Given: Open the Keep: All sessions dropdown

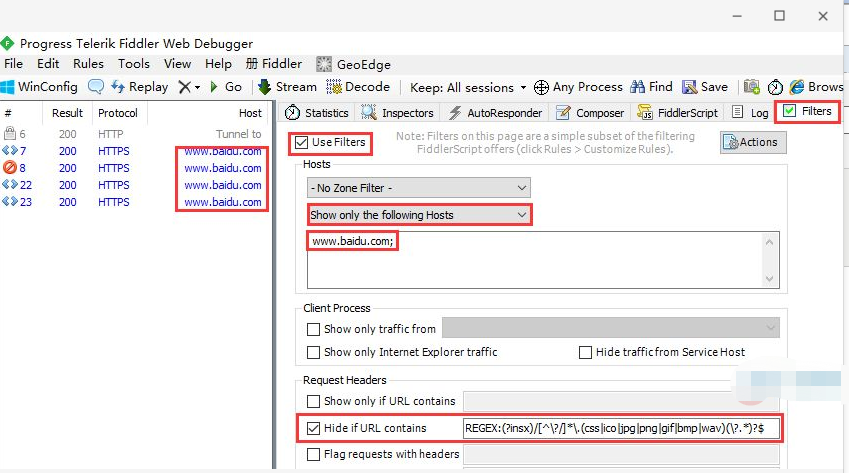Looking at the screenshot, I should point(468,87).
